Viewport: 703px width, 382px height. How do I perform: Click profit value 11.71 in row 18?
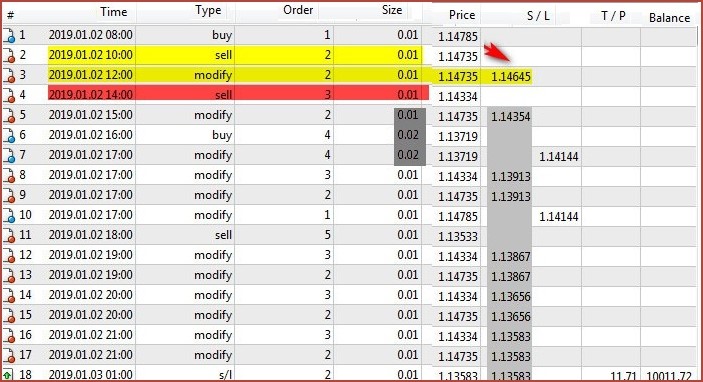[x=623, y=376]
